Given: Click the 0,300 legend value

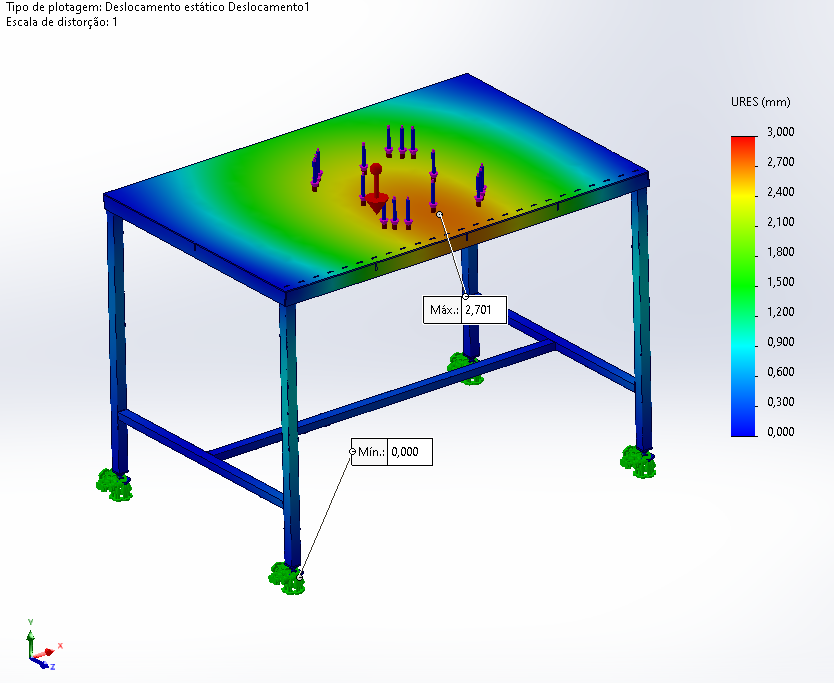Looking at the screenshot, I should click(x=780, y=402).
